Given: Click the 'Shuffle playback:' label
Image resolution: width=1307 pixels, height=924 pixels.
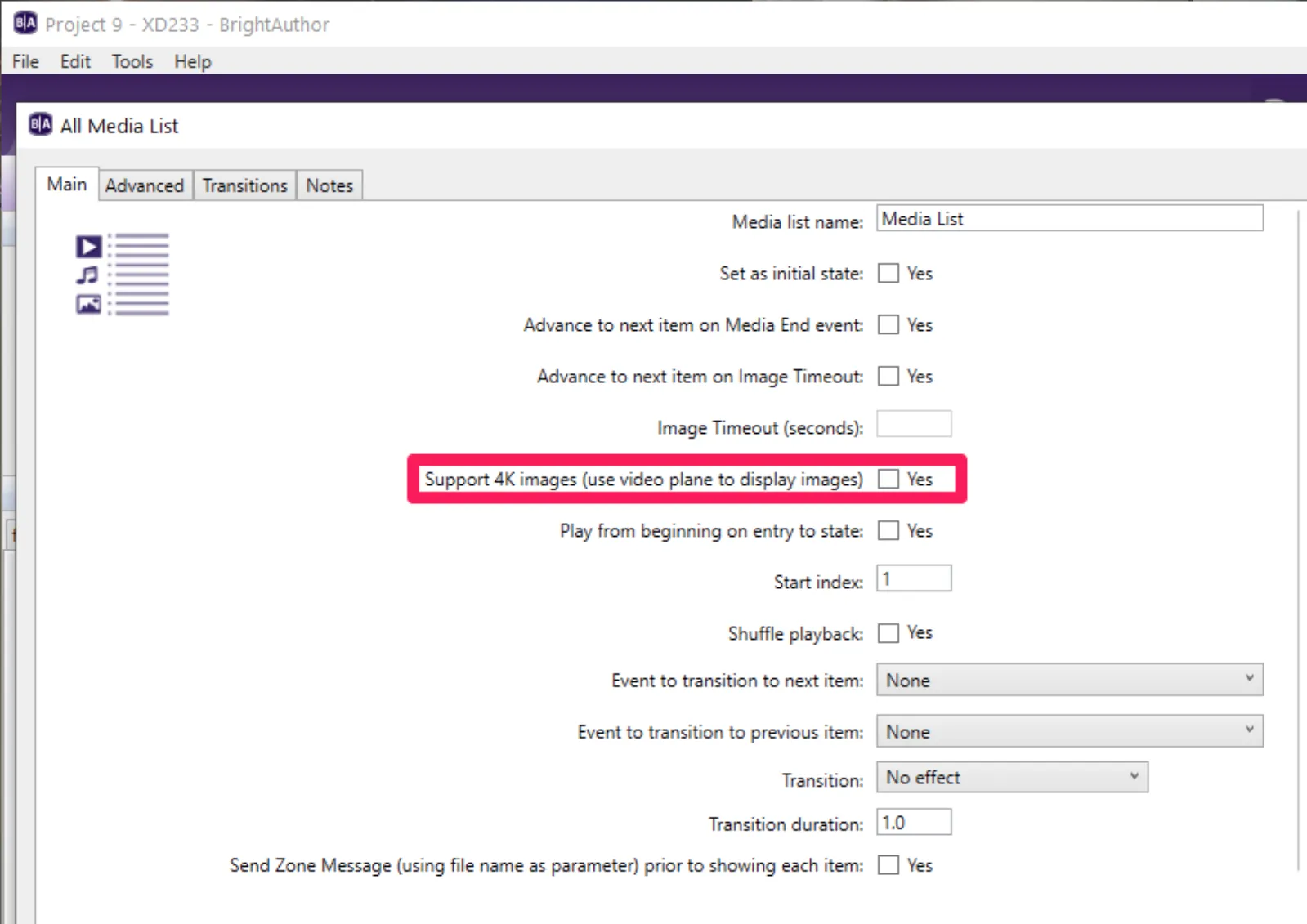Looking at the screenshot, I should (795, 634).
